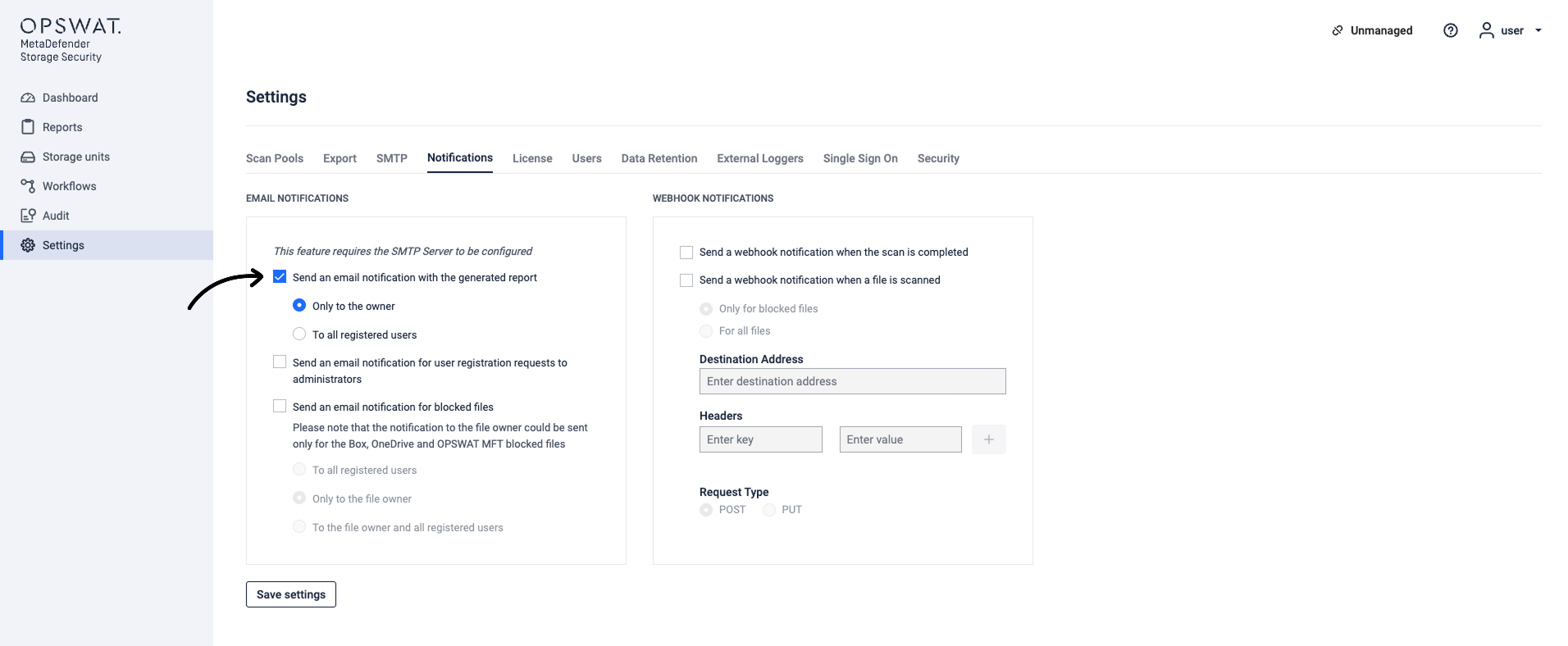Click the Reports clipboard icon
This screenshot has width=1568, height=646.
point(28,127)
